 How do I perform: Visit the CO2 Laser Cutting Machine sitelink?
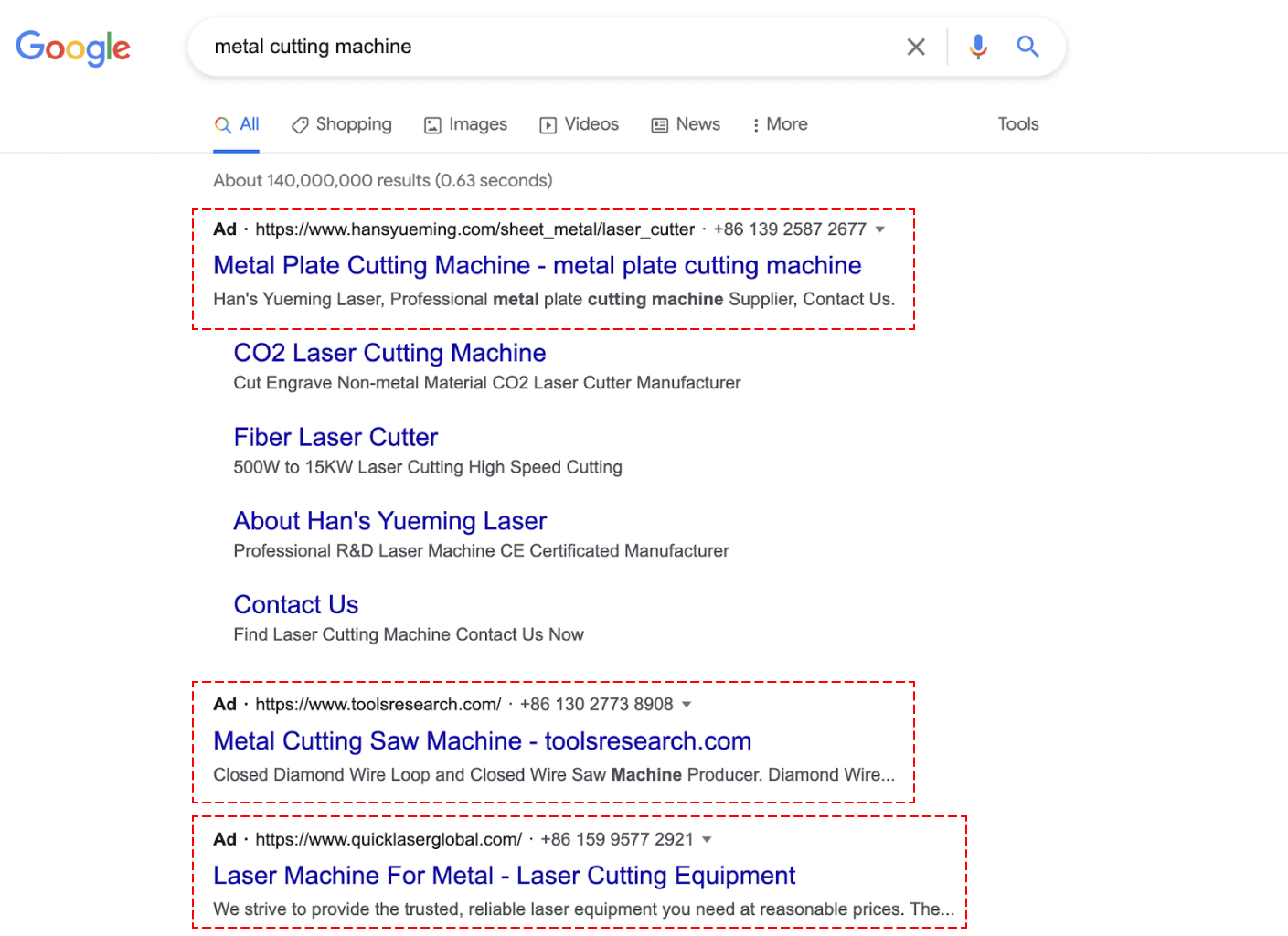(x=390, y=353)
